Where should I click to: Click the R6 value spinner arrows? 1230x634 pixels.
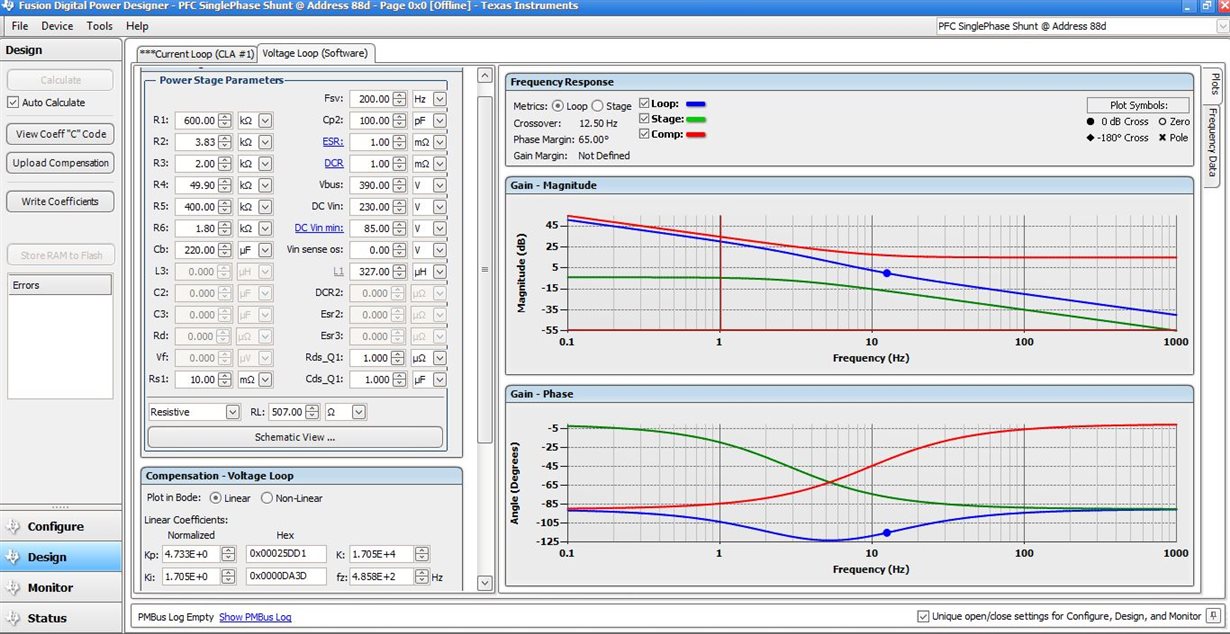(225, 228)
